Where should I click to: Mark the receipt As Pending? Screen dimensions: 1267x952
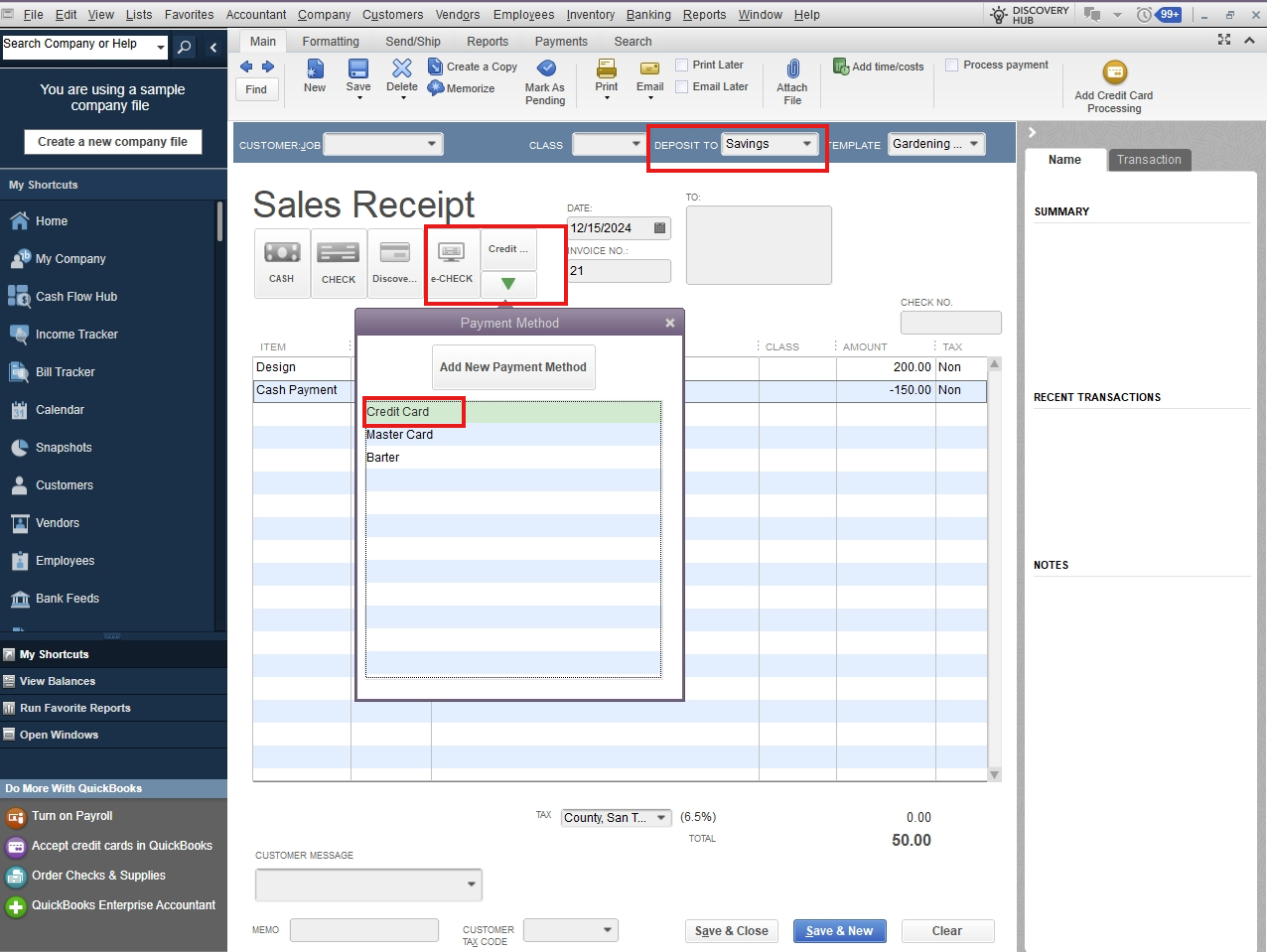545,81
